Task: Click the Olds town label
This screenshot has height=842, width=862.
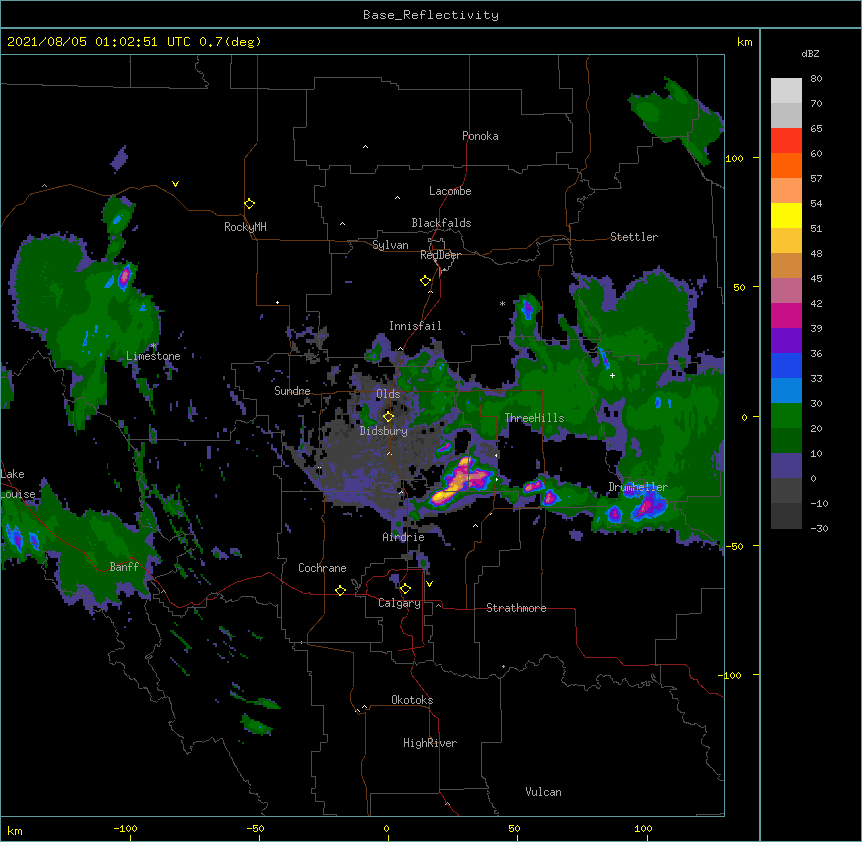Action: (x=388, y=394)
